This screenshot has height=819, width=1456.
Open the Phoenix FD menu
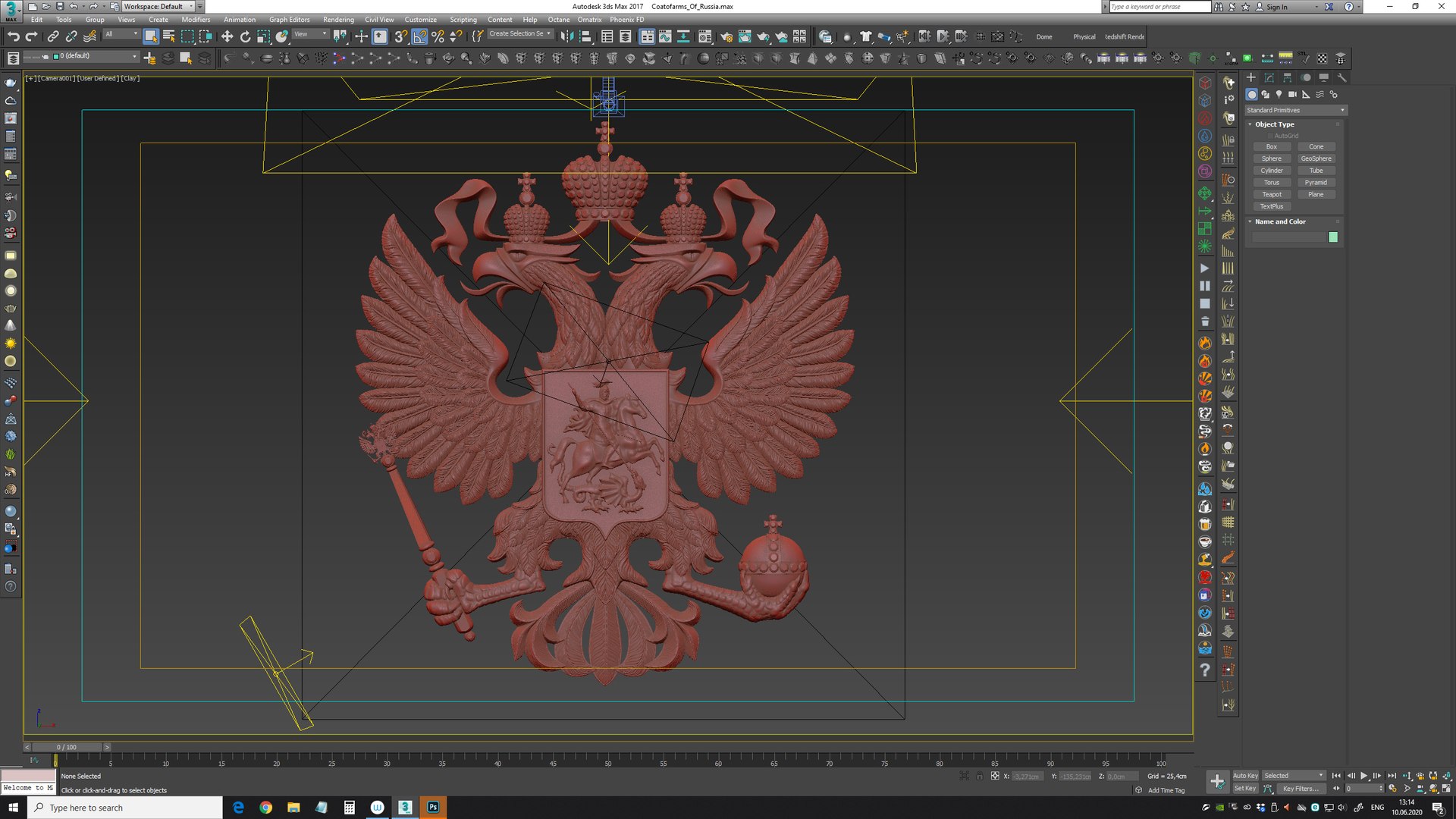[627, 20]
